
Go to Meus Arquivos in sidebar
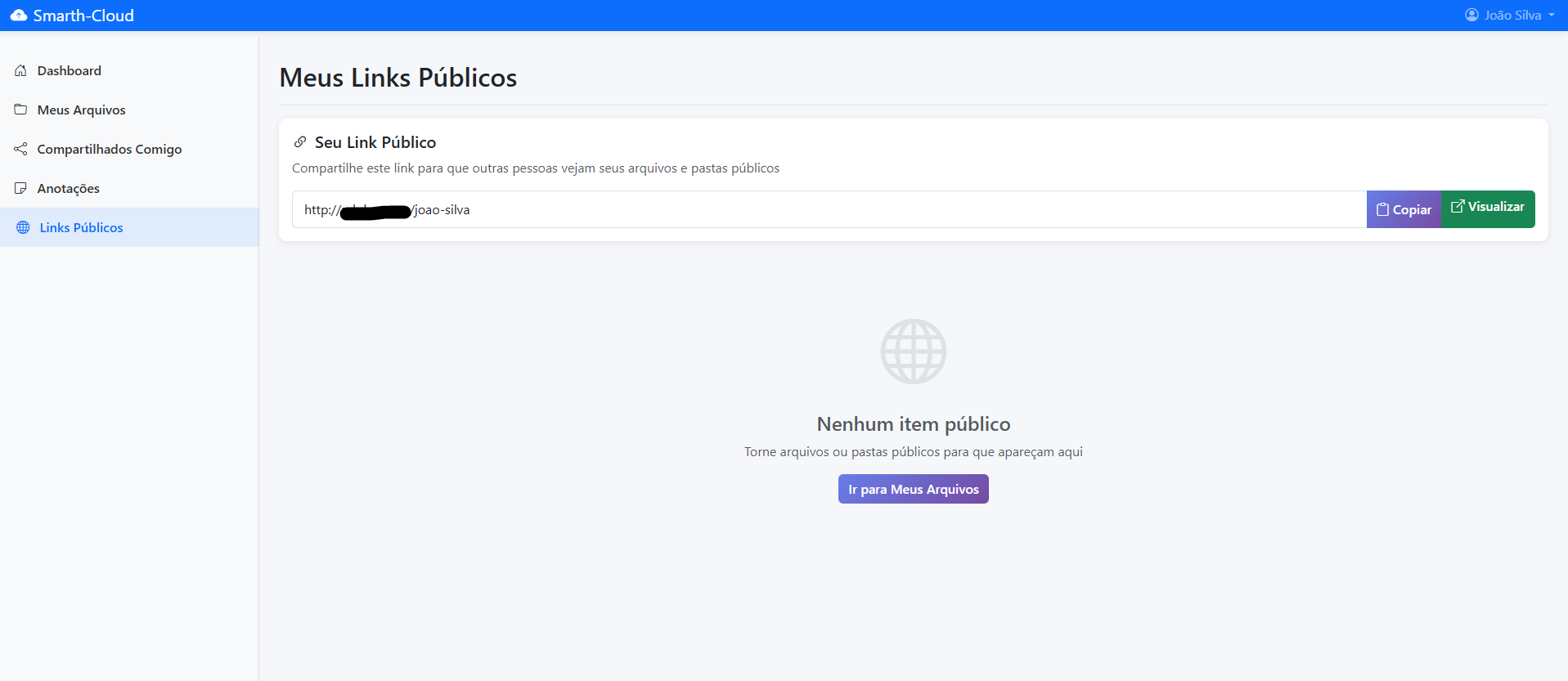pos(81,110)
